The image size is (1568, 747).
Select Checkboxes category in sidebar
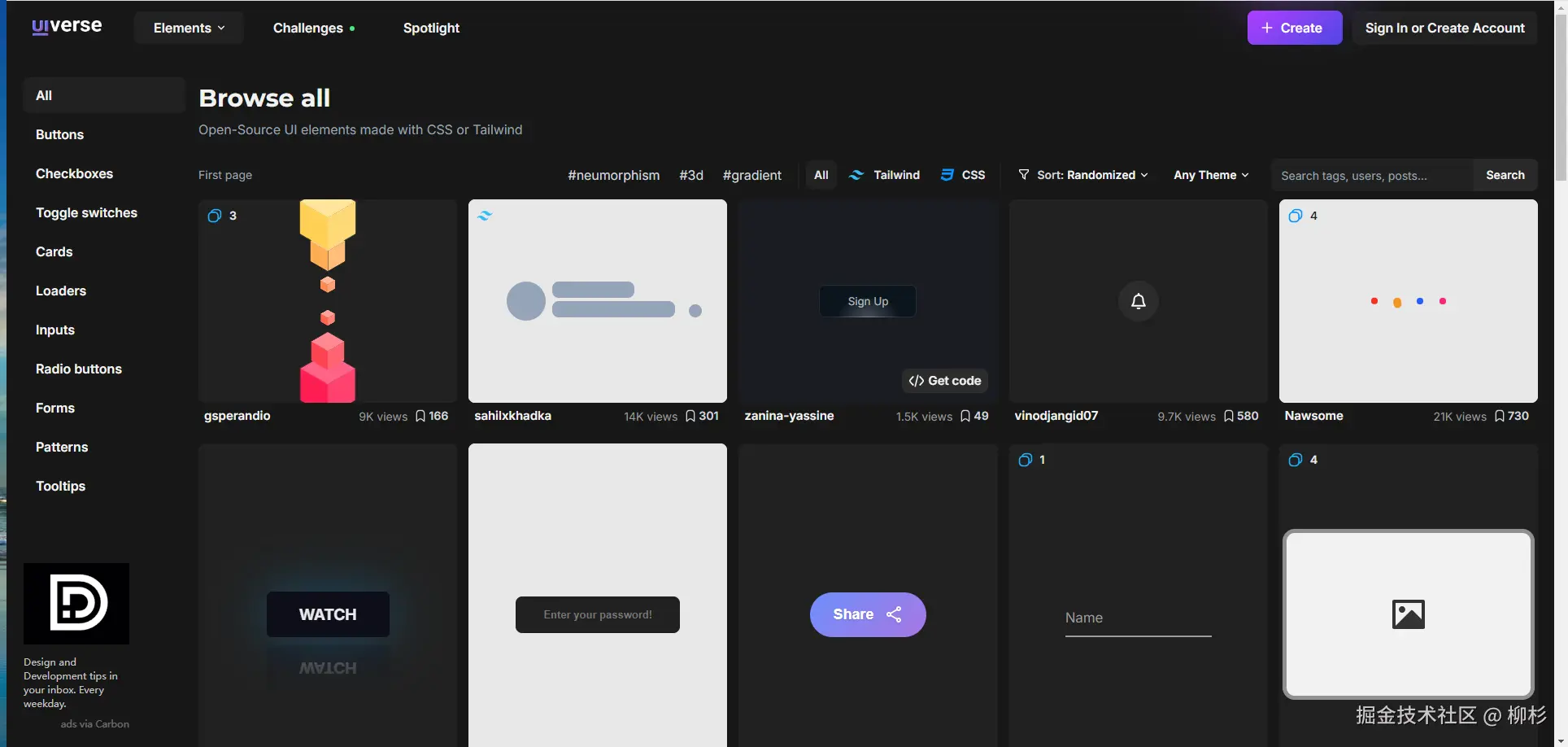(x=104, y=173)
